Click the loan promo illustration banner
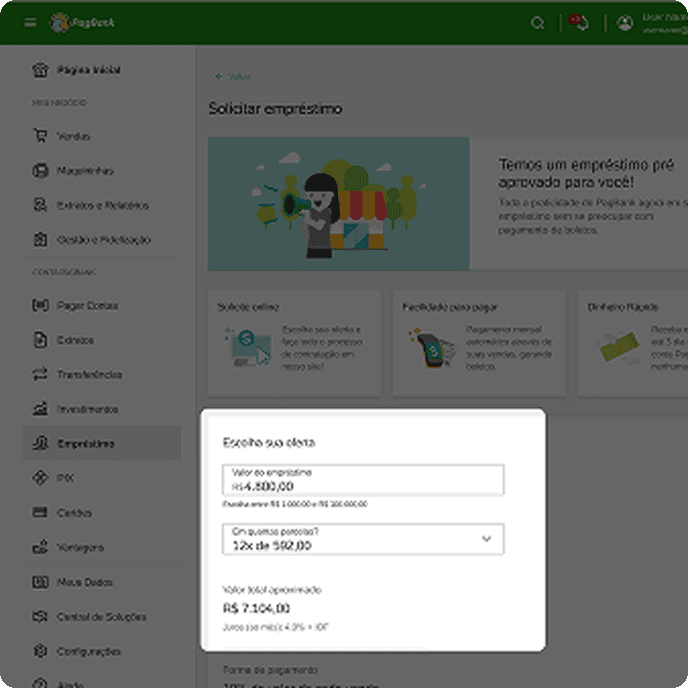Screen dimensions: 688x688 [338, 204]
